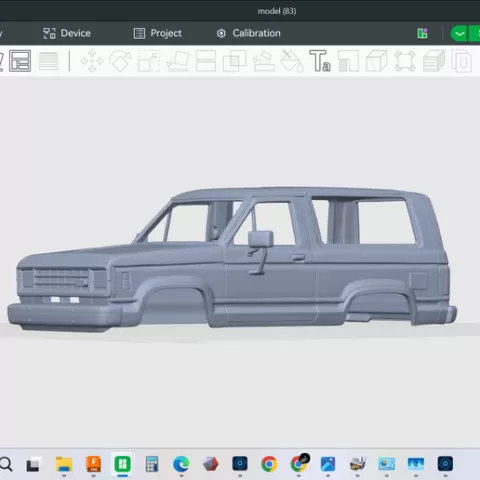Open Chrome with profile badge on taskbar
The width and height of the screenshot is (480, 480).
click(299, 464)
